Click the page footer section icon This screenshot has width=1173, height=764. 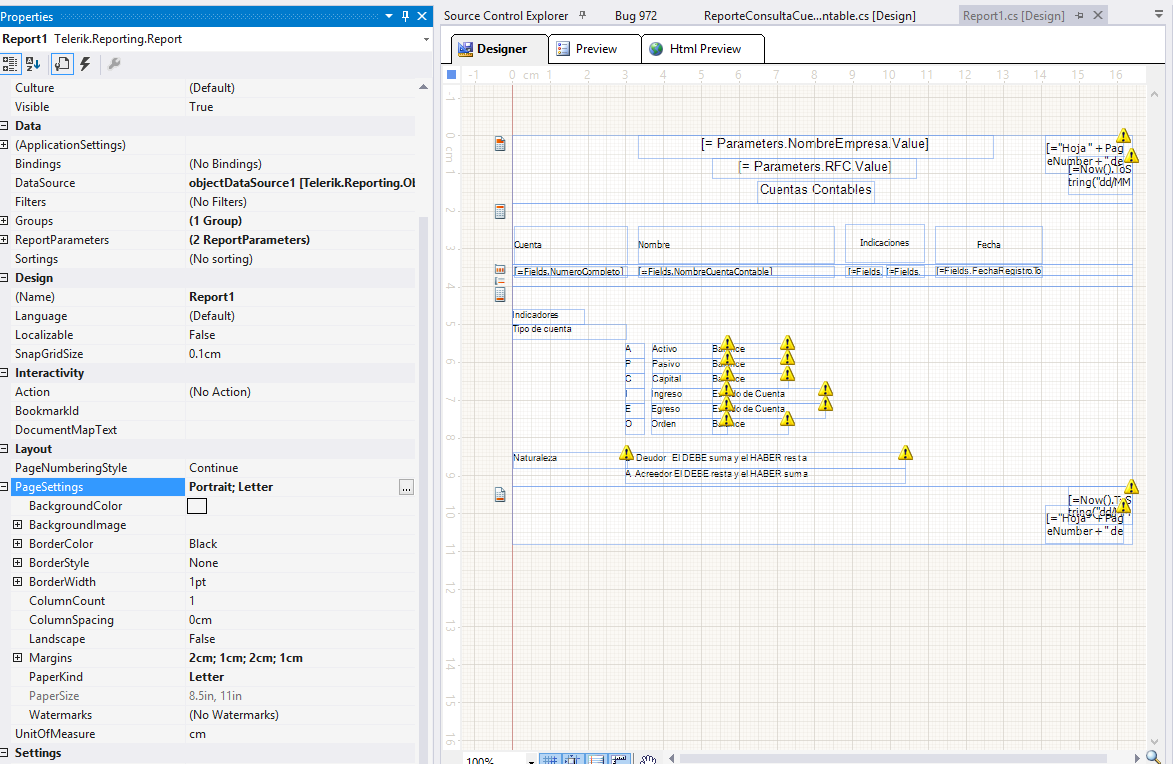click(x=500, y=495)
